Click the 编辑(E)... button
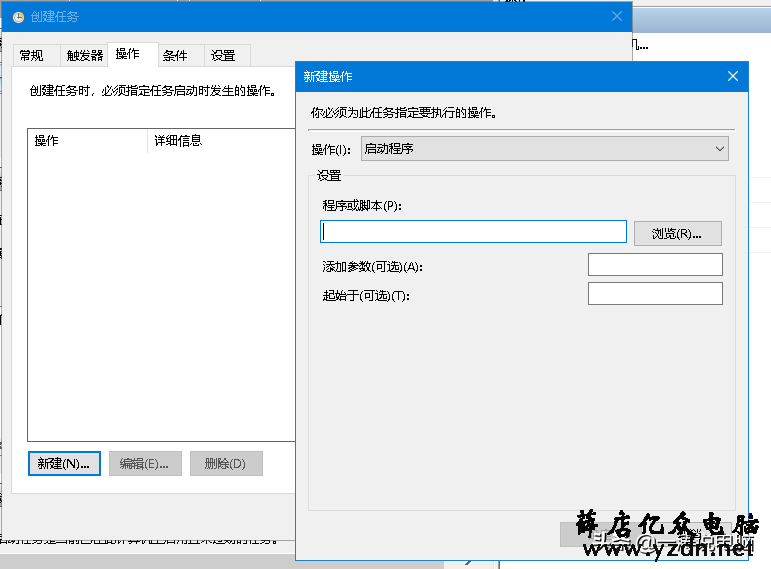Image resolution: width=771 pixels, height=569 pixels. [x=145, y=463]
